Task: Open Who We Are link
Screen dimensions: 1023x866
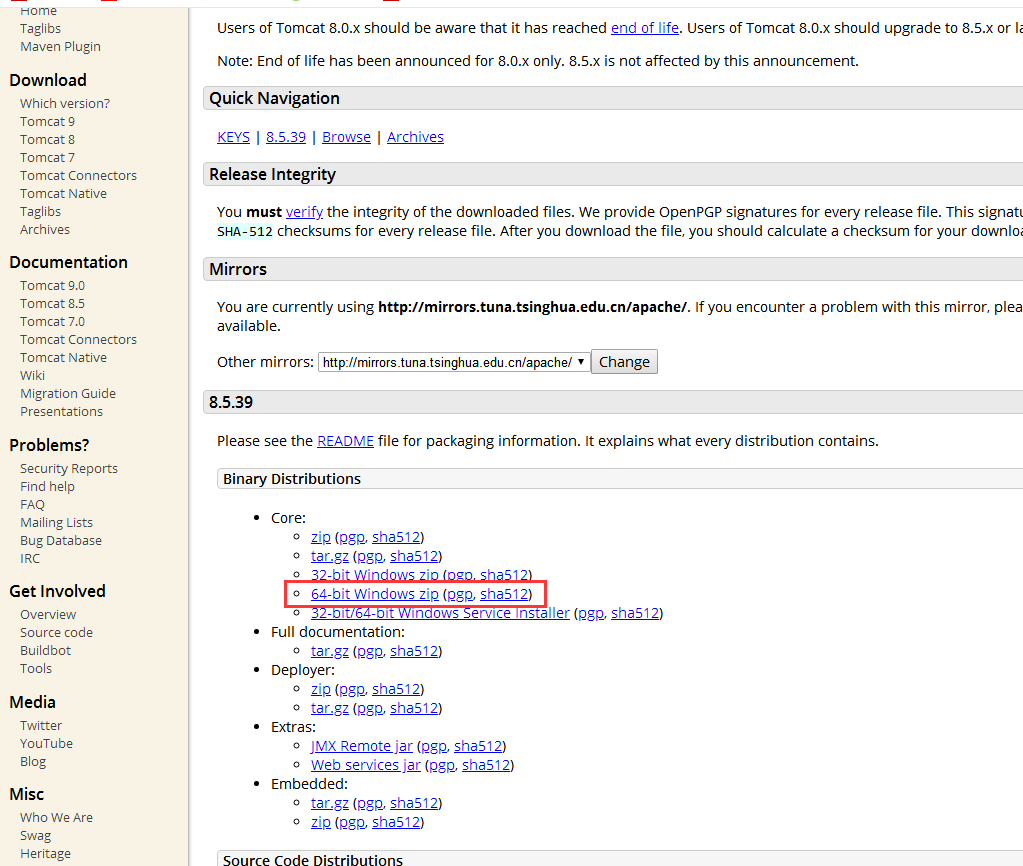Action: [x=56, y=818]
